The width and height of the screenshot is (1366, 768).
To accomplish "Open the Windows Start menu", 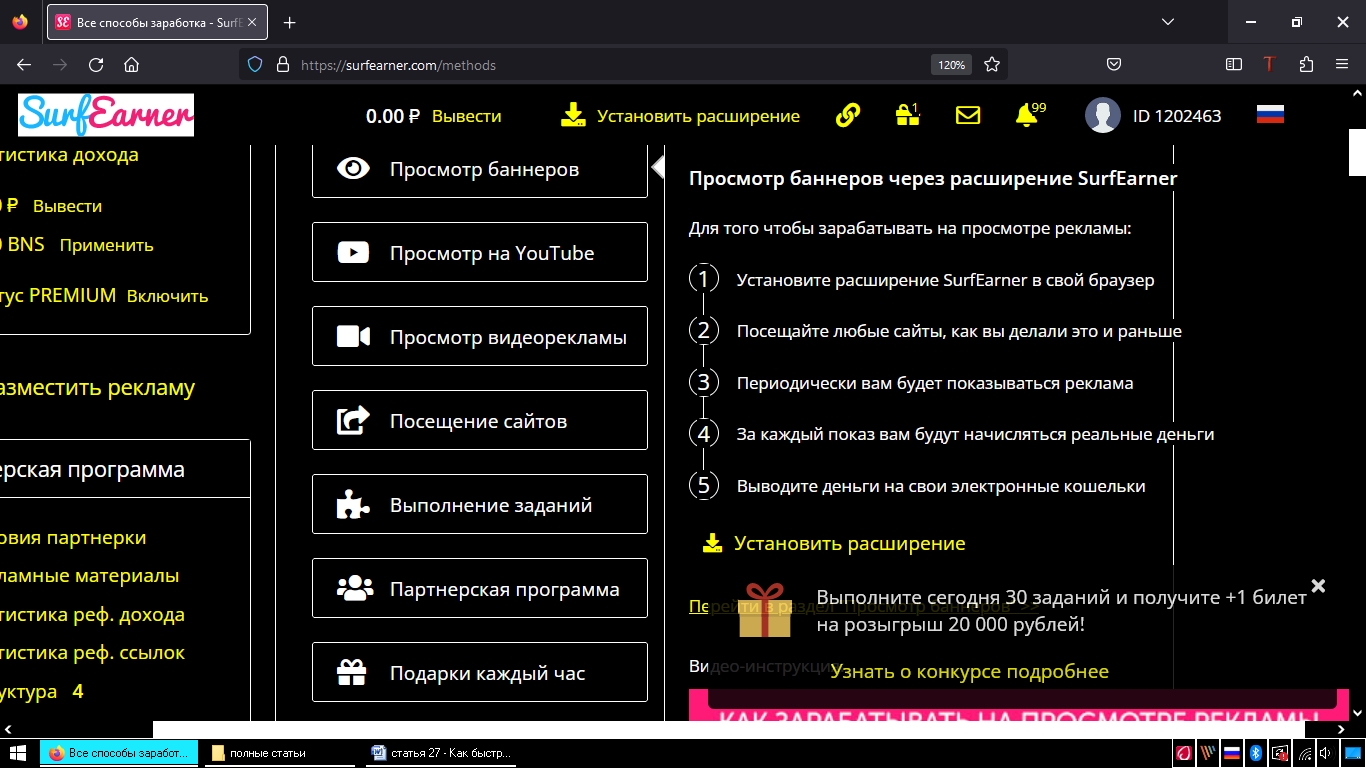I will [17, 753].
